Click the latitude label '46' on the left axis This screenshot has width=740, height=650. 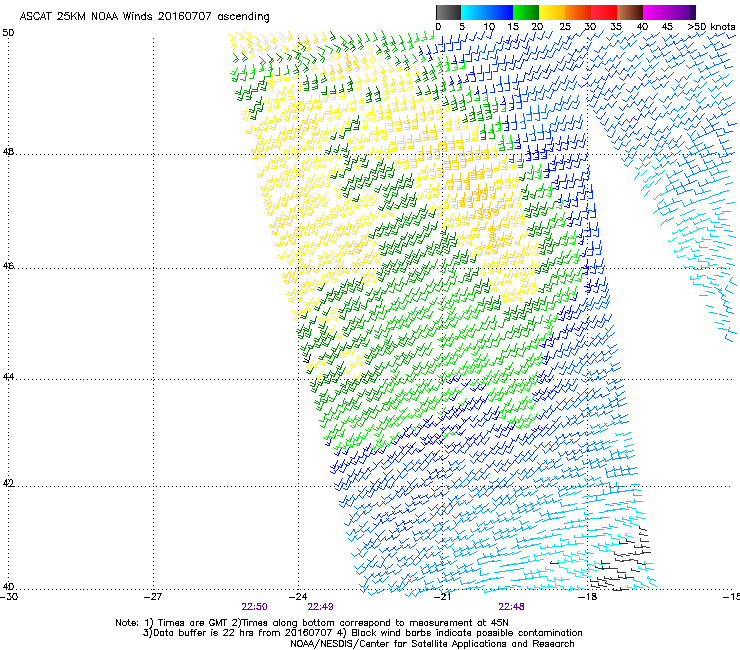8,266
